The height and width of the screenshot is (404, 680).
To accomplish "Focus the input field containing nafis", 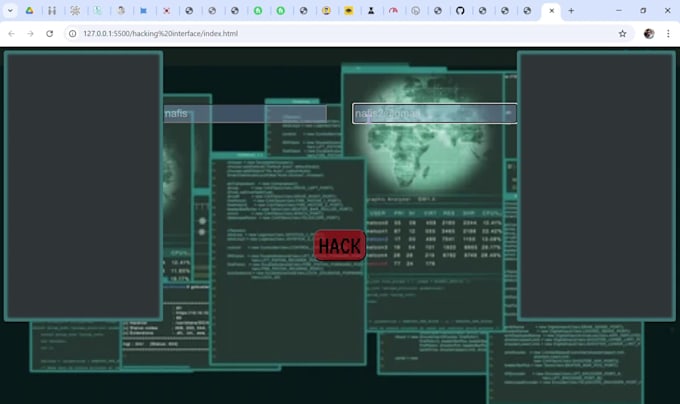I will 245,114.
